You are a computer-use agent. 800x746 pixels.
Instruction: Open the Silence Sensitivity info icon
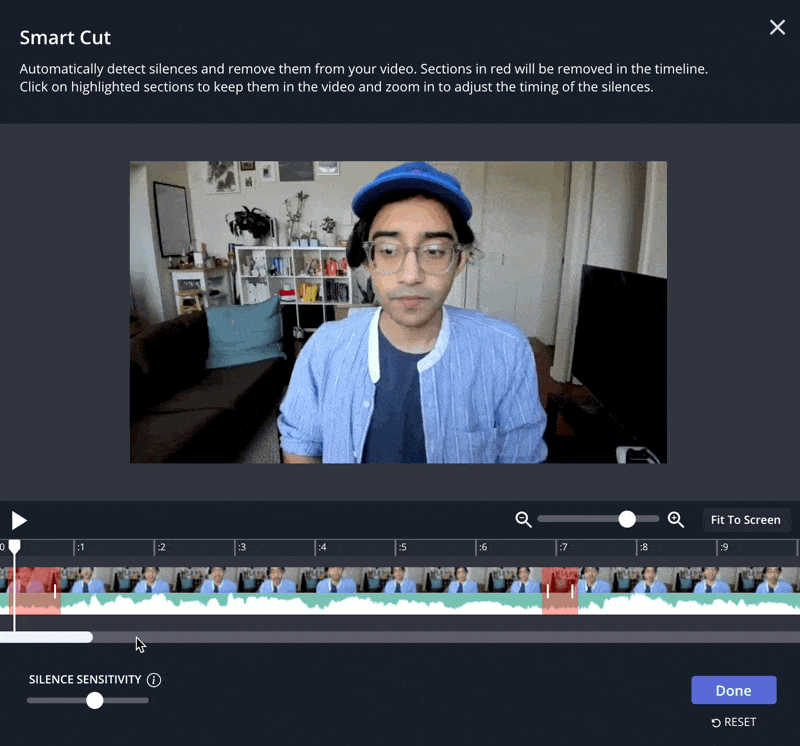coord(154,680)
